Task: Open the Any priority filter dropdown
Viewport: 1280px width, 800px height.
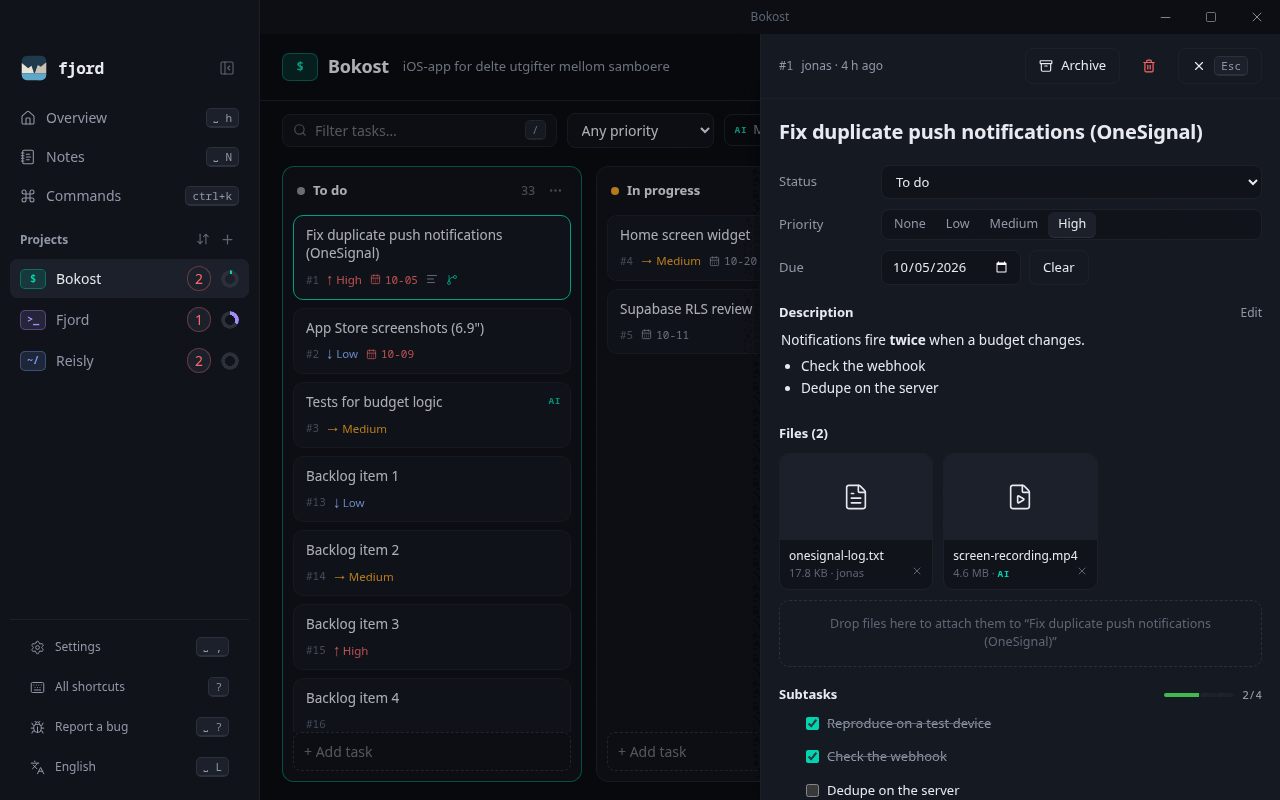Action: pyautogui.click(x=640, y=130)
